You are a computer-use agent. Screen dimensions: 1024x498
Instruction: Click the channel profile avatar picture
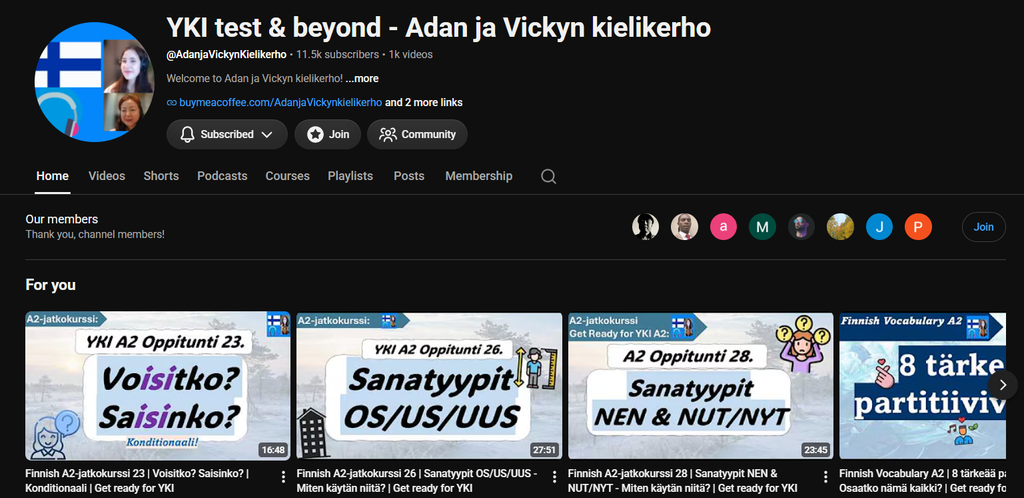[x=95, y=82]
